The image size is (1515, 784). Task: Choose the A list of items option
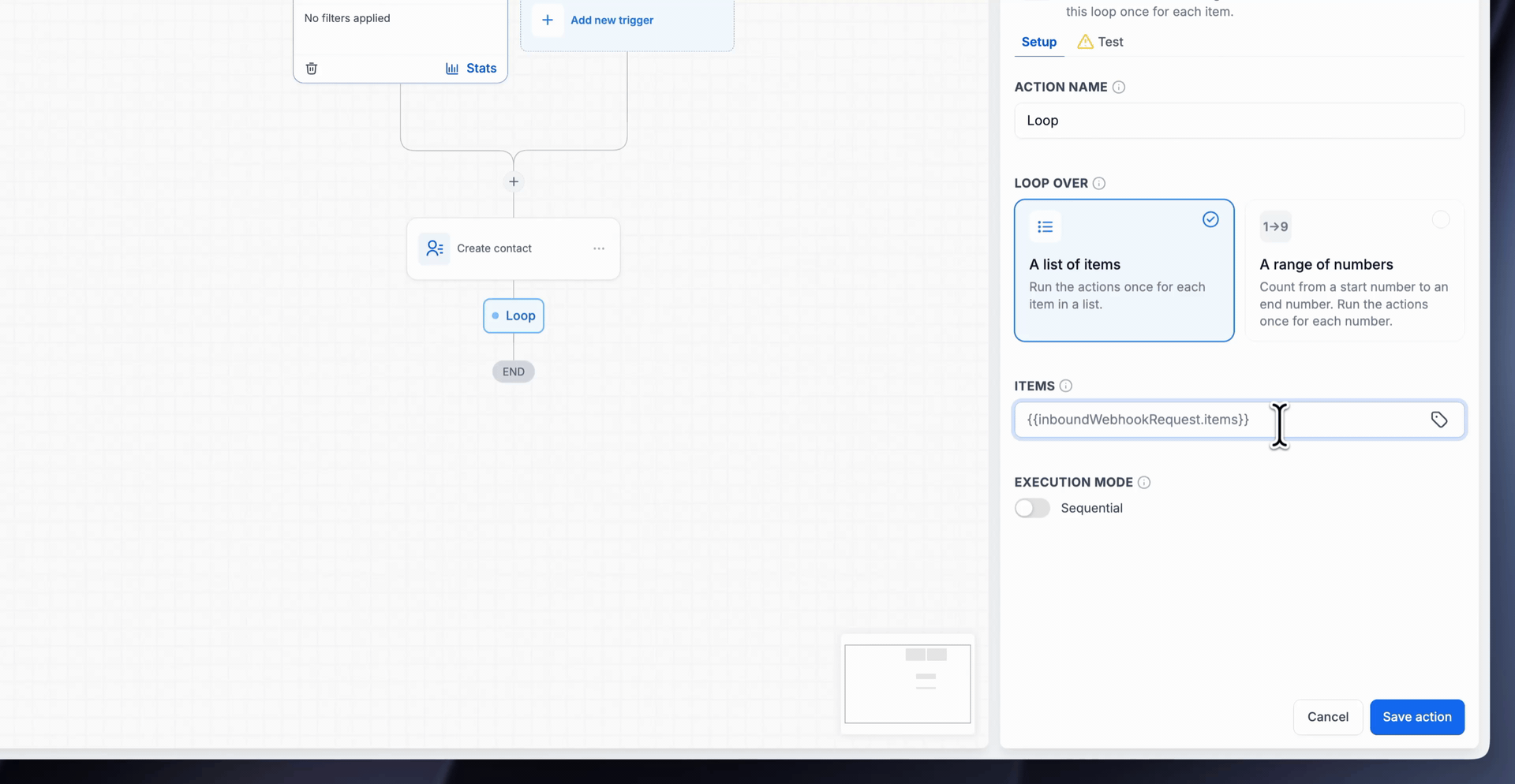pos(1124,271)
